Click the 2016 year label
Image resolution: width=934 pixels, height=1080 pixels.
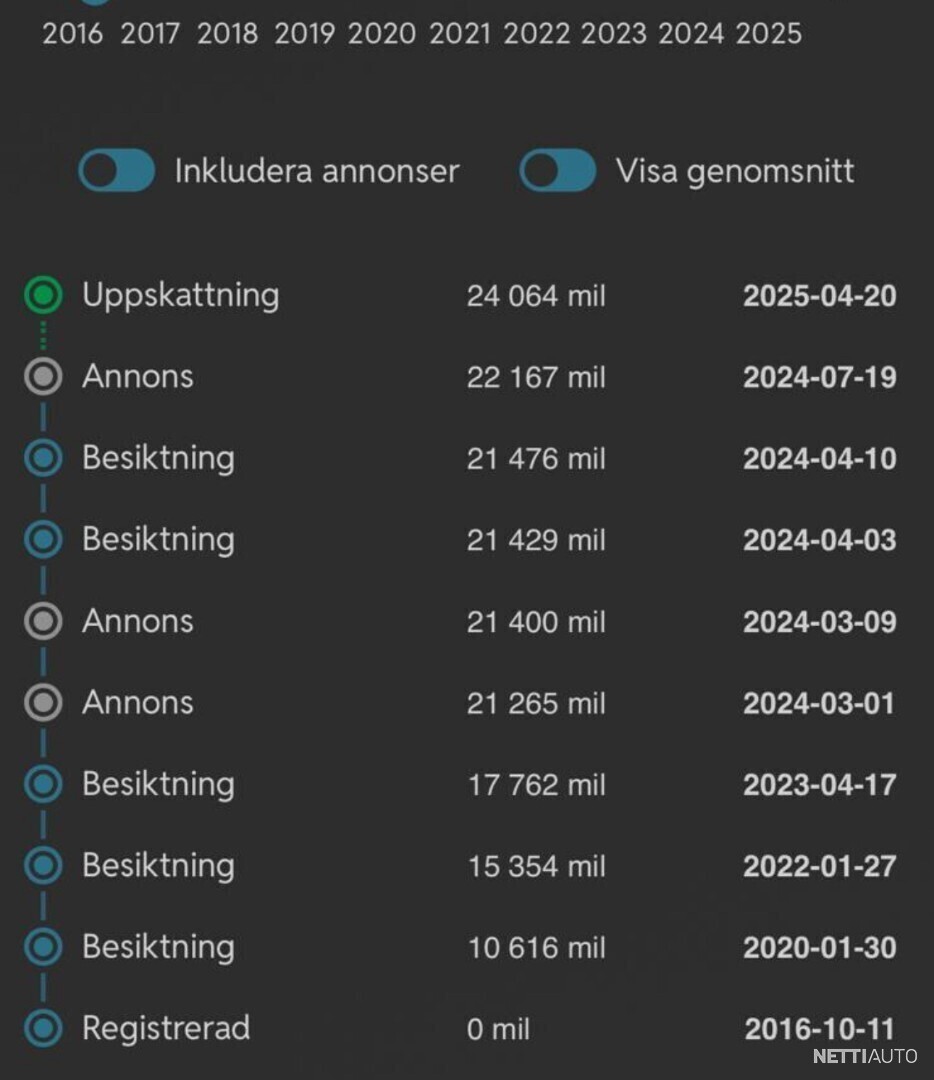72,34
